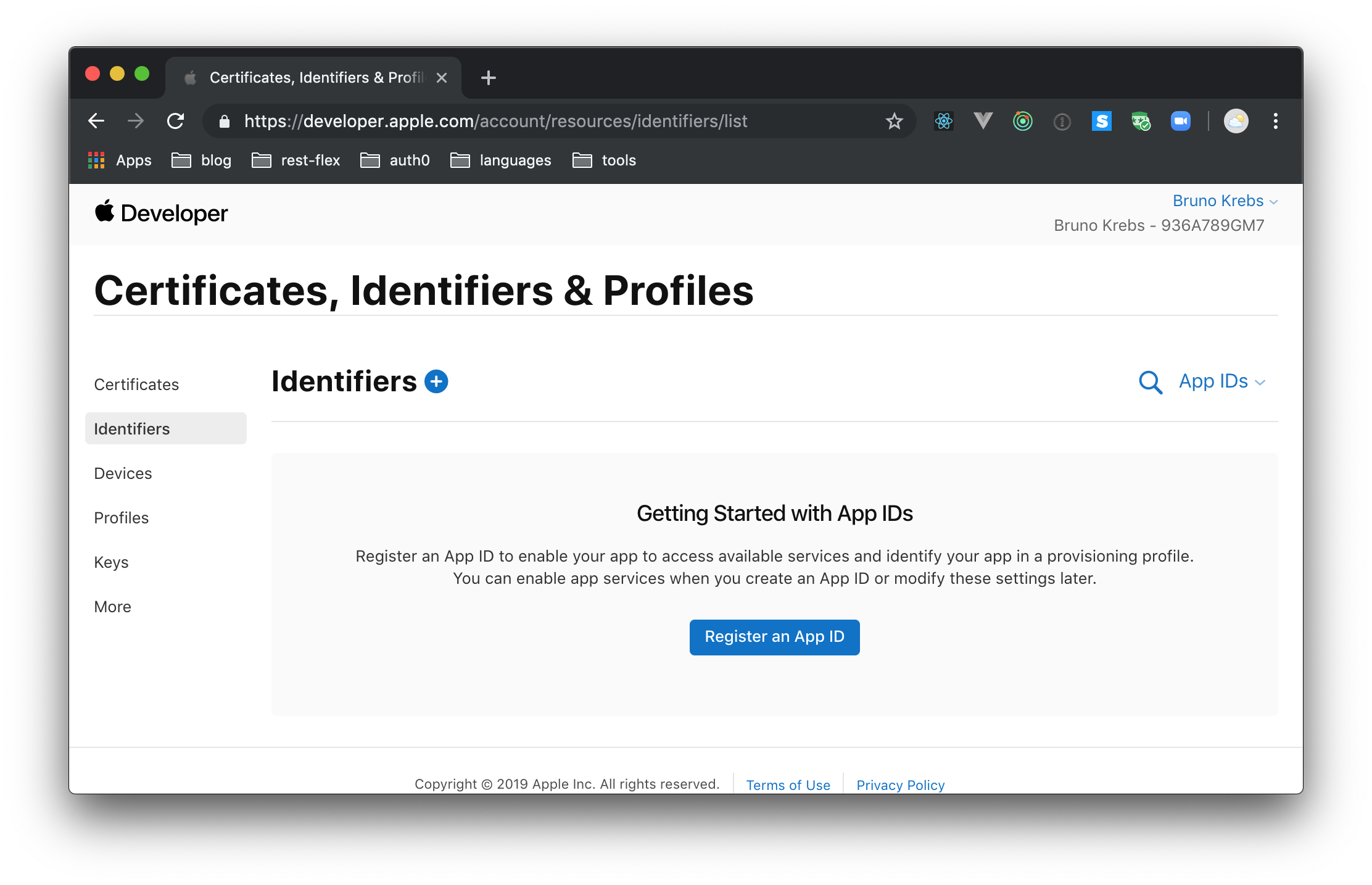
Task: Open a new tab with the plus button
Action: (488, 78)
